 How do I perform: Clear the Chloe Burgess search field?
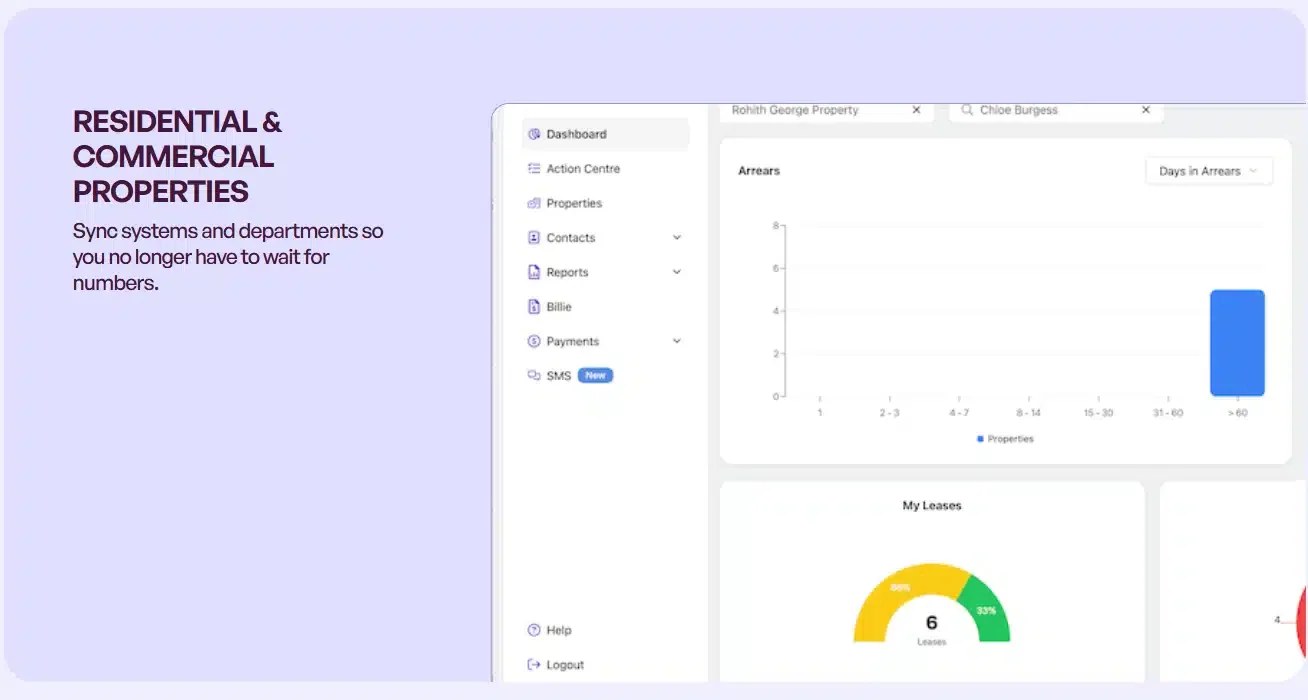pos(1146,110)
